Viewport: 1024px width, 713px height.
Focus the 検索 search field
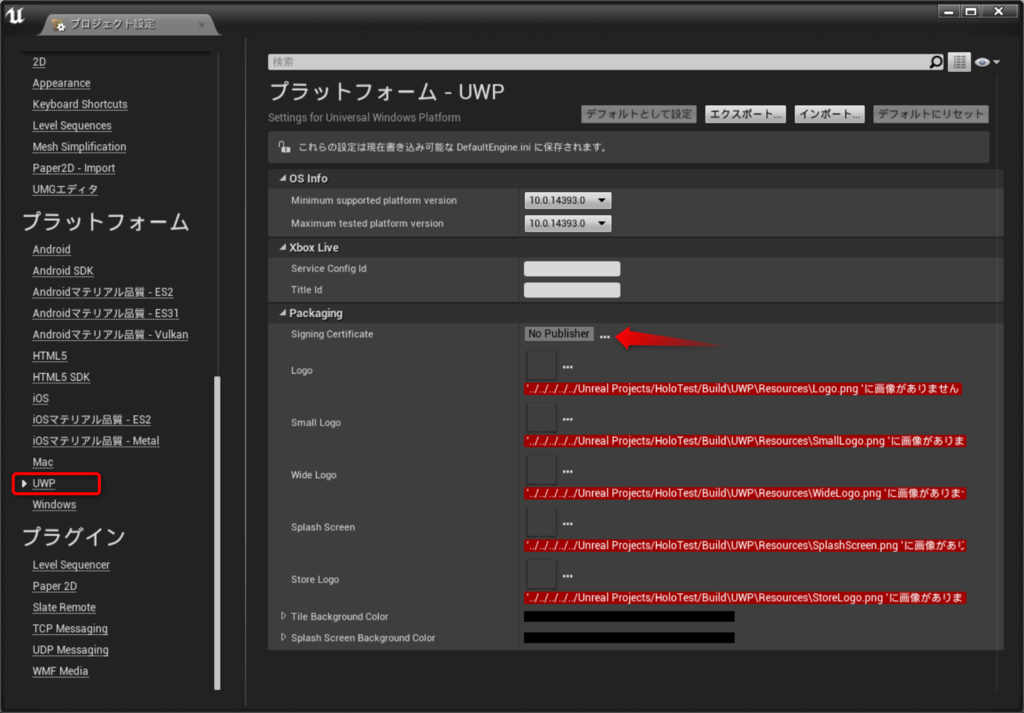[598, 62]
